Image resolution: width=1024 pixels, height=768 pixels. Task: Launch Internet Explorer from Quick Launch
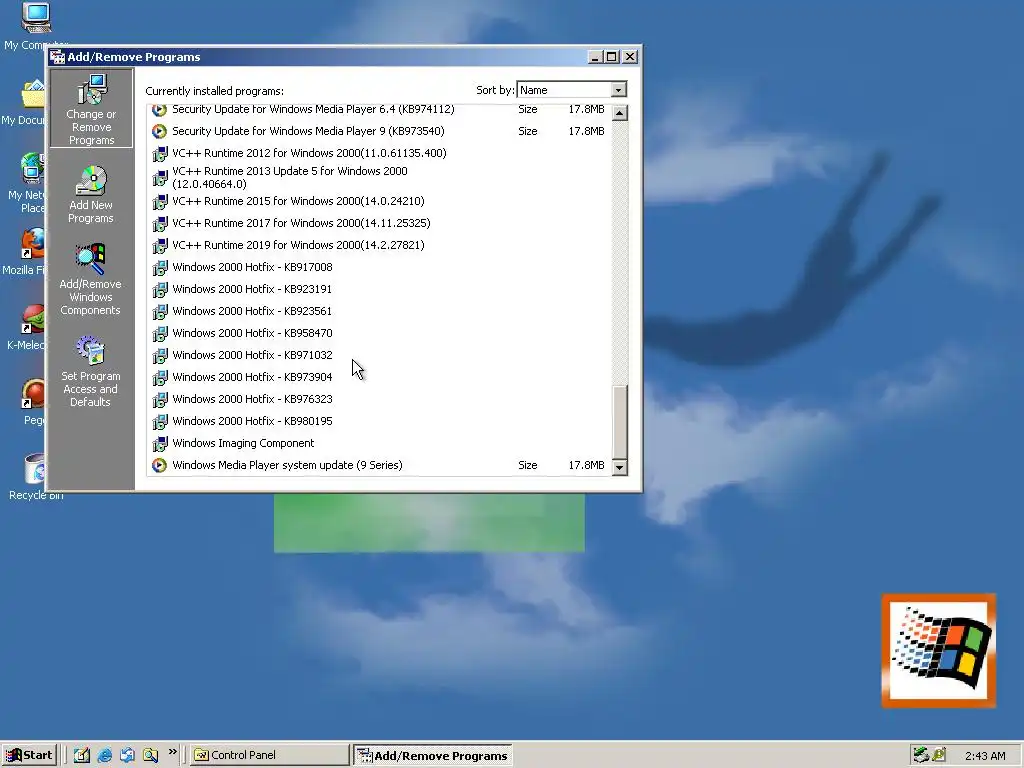click(x=104, y=756)
